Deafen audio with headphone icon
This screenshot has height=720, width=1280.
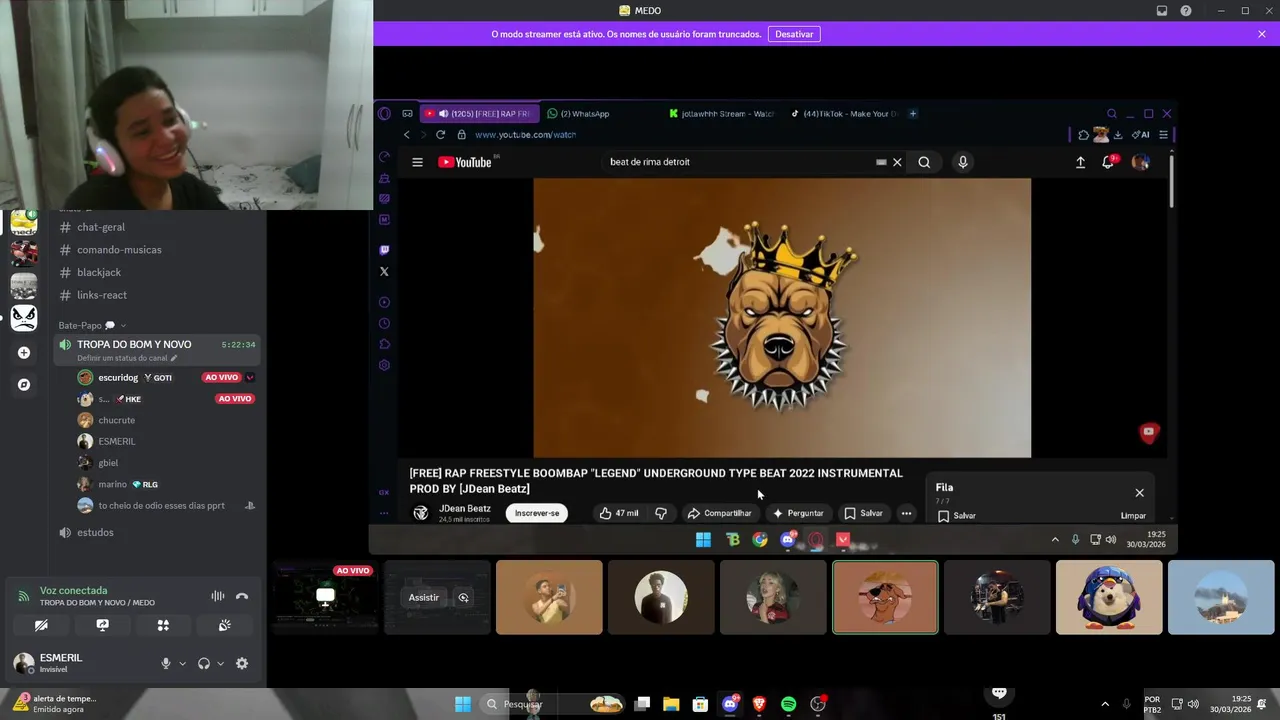coord(204,663)
